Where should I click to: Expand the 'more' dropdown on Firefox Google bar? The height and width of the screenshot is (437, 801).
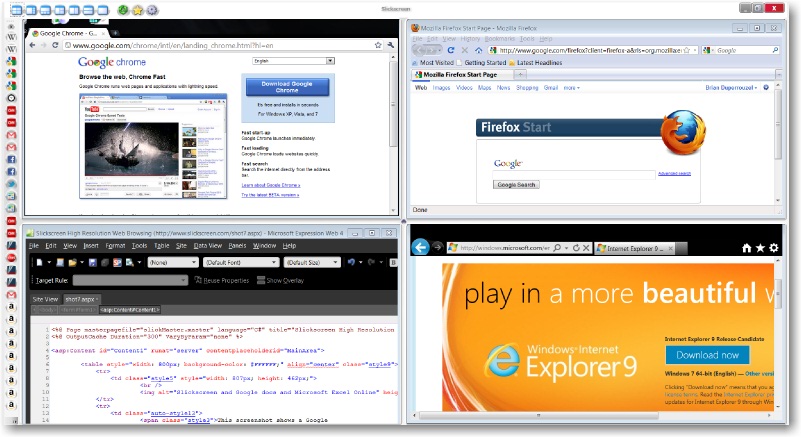572,88
